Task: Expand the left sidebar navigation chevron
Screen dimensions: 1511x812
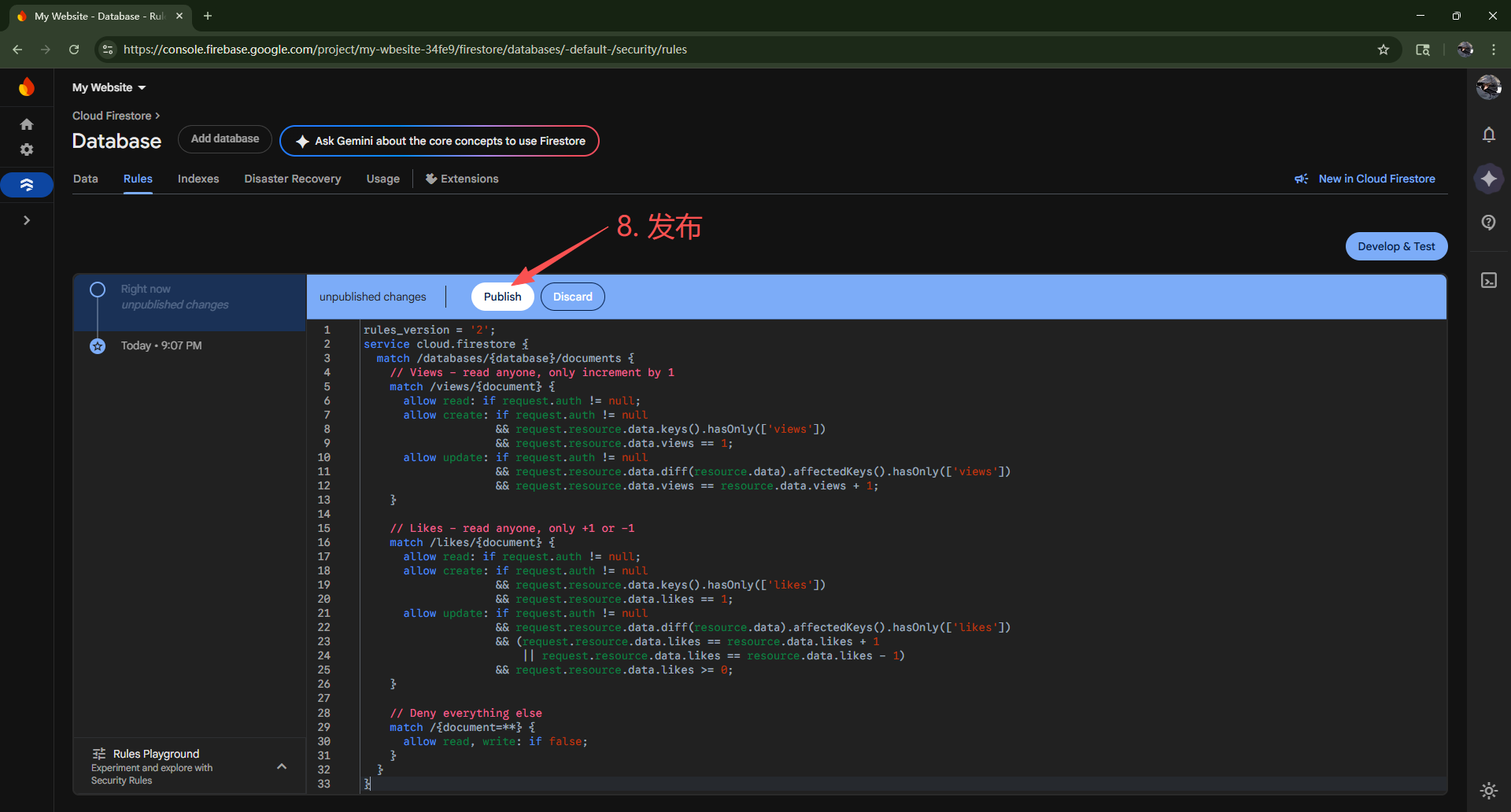Action: pyautogui.click(x=27, y=220)
